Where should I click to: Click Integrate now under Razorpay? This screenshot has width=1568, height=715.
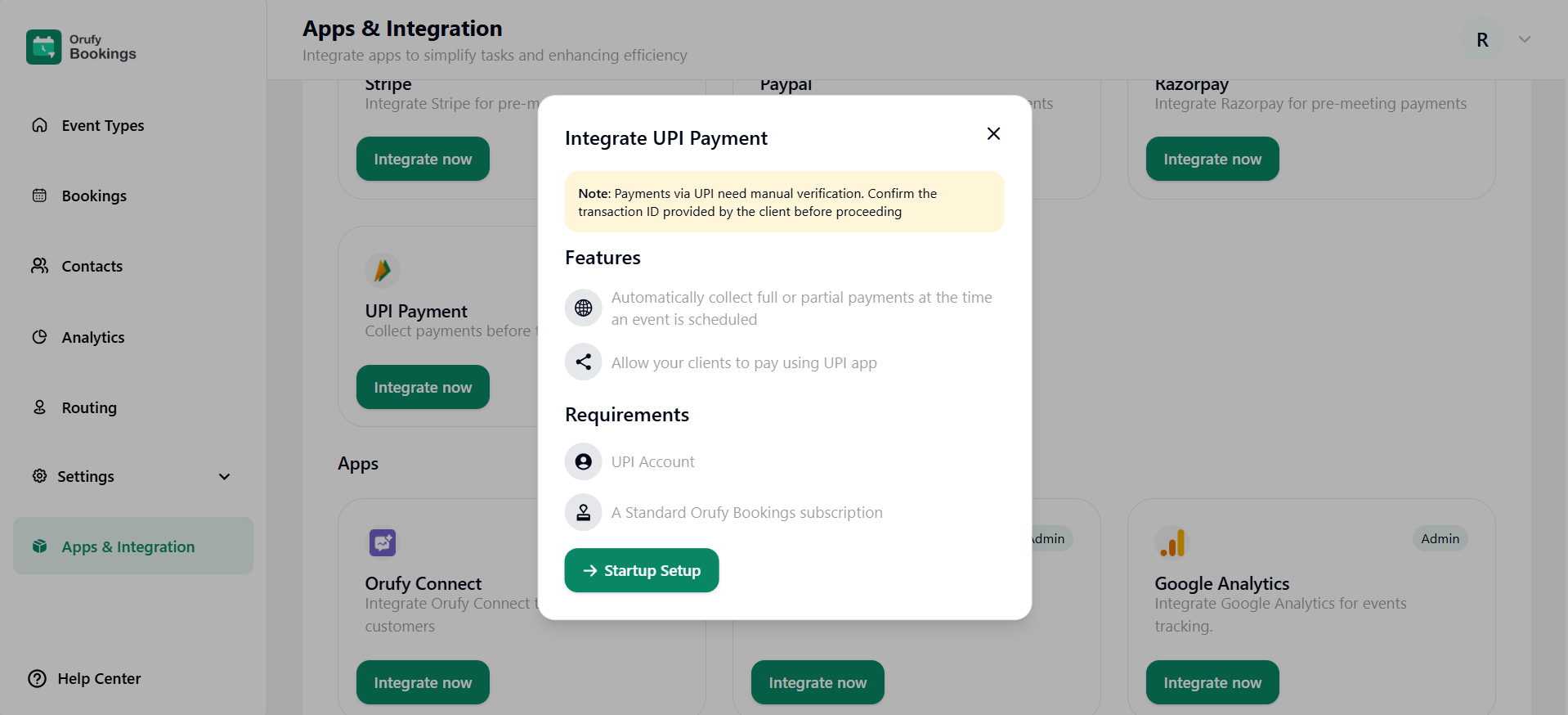[1212, 159]
